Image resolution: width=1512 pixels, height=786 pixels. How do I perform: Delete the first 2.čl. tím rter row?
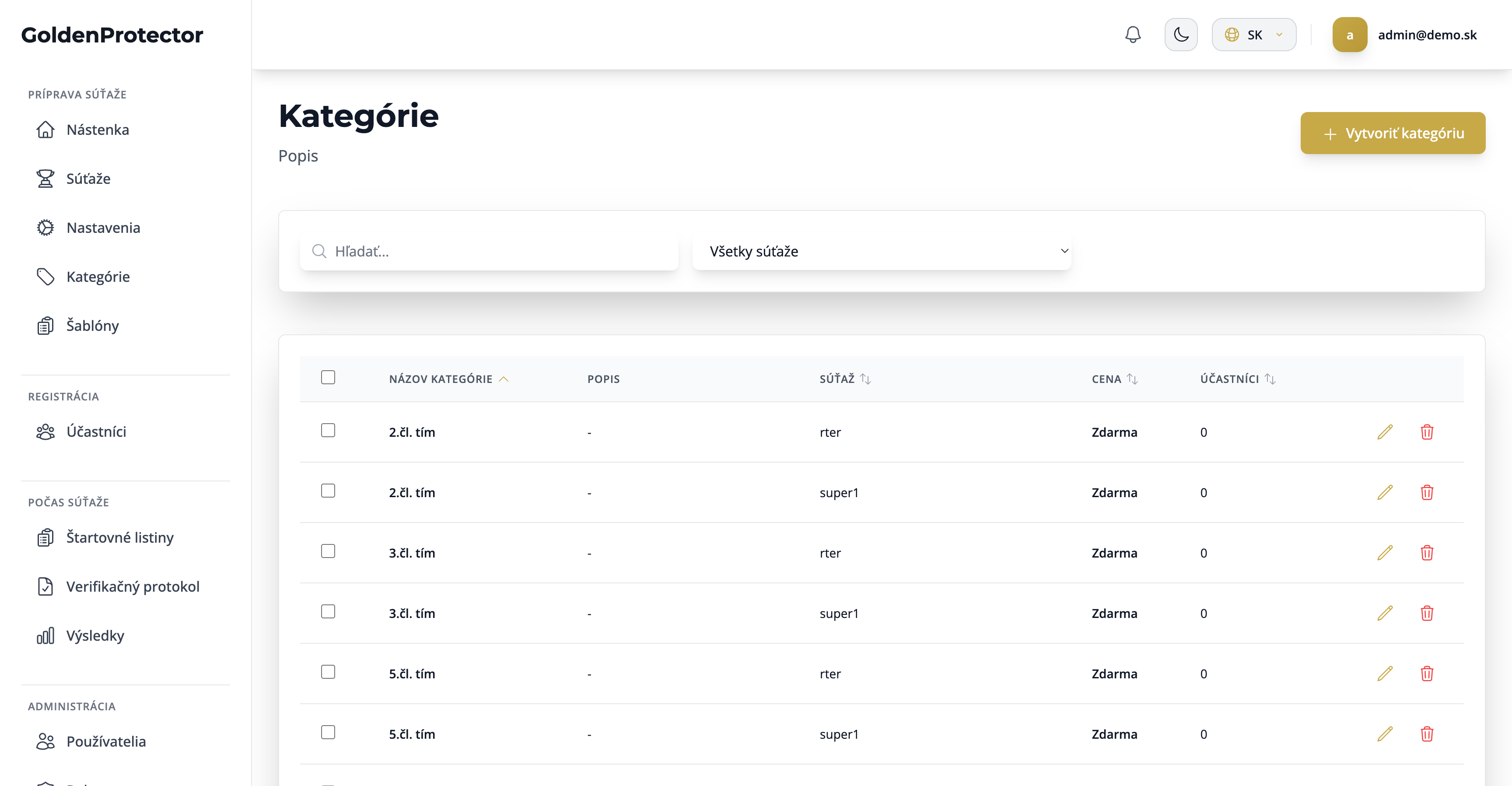1426,432
